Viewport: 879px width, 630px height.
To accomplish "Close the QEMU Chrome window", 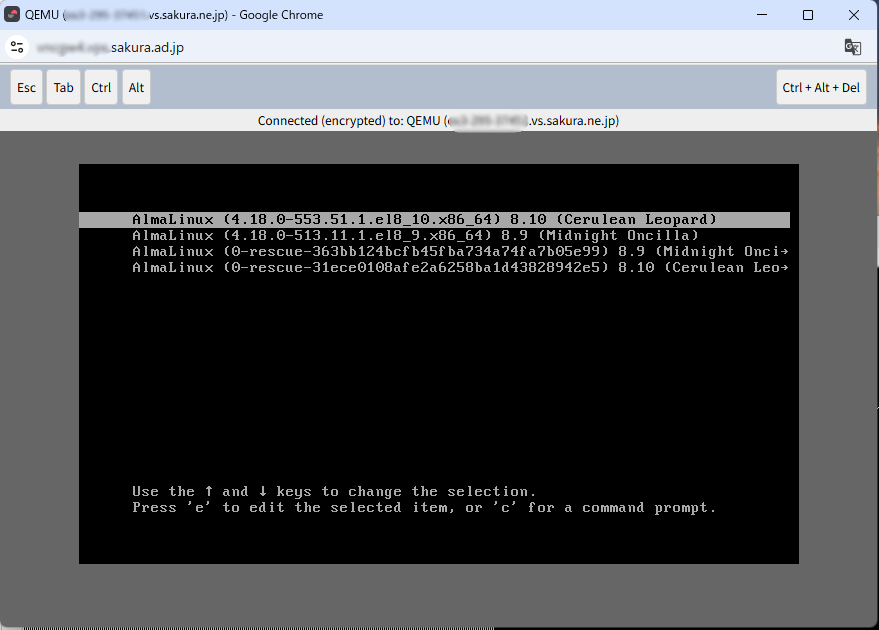I will coord(854,15).
